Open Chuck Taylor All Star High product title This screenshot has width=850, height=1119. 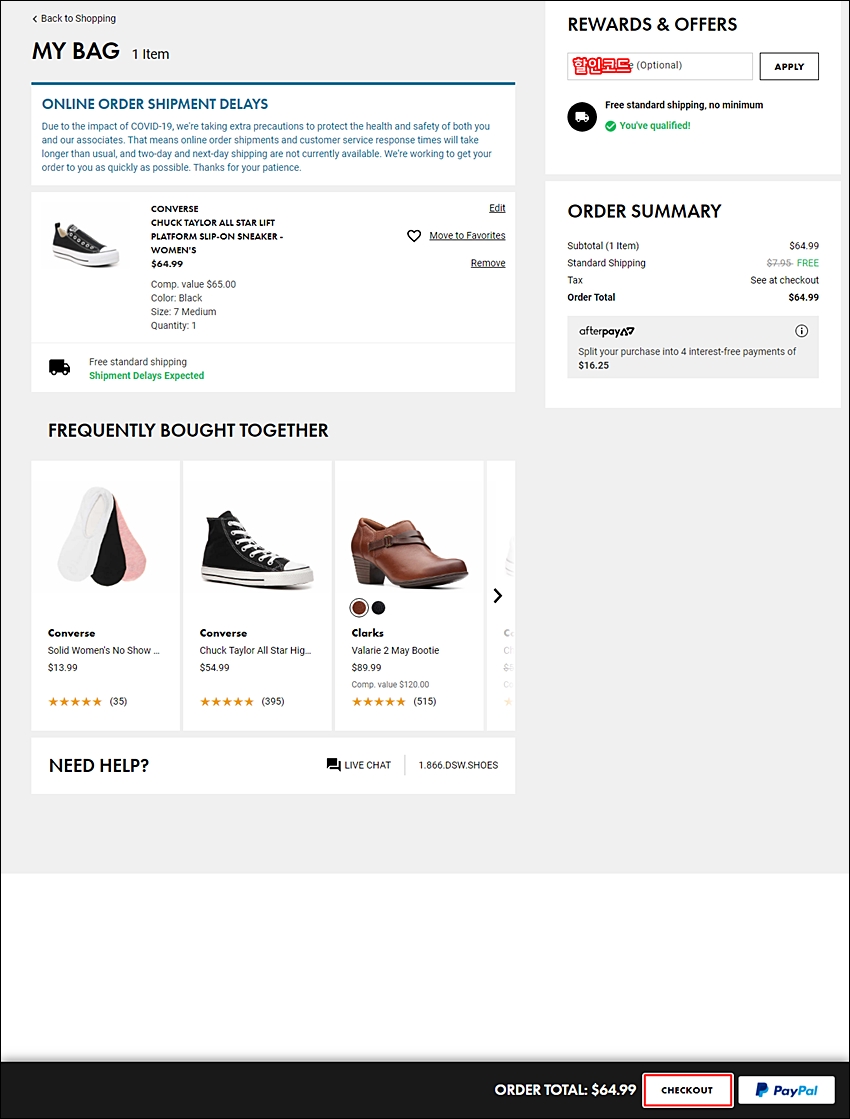pos(255,651)
